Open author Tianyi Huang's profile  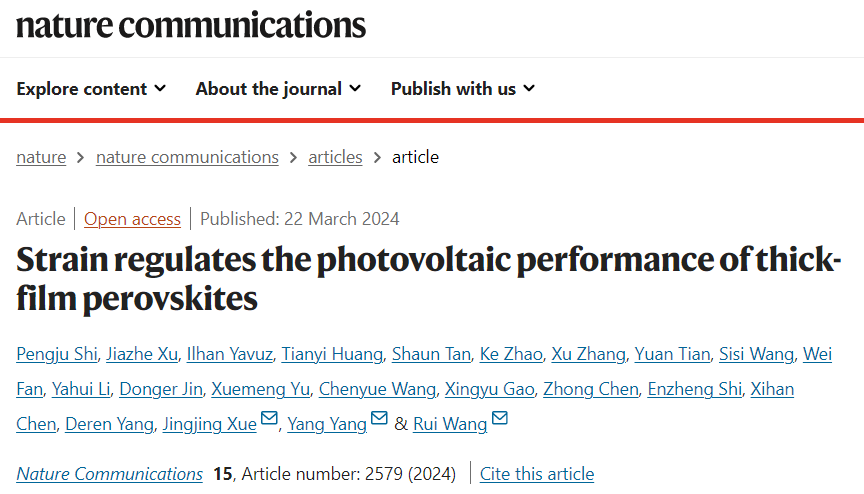coord(332,354)
